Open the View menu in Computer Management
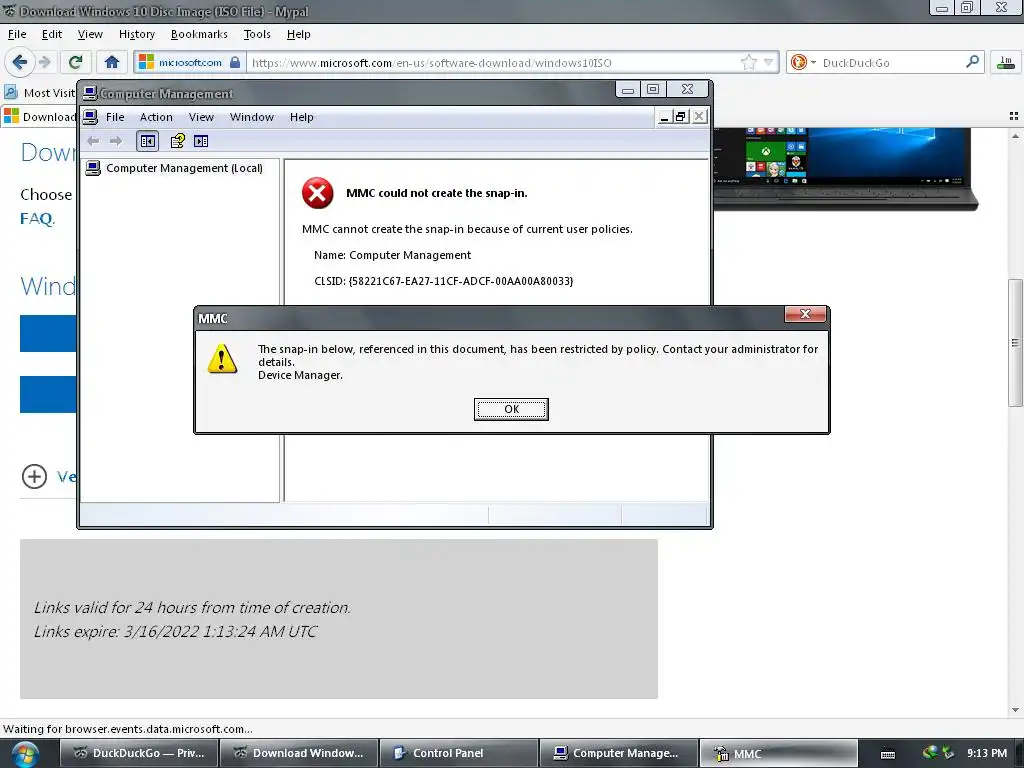Image resolution: width=1024 pixels, height=768 pixels. tap(201, 117)
